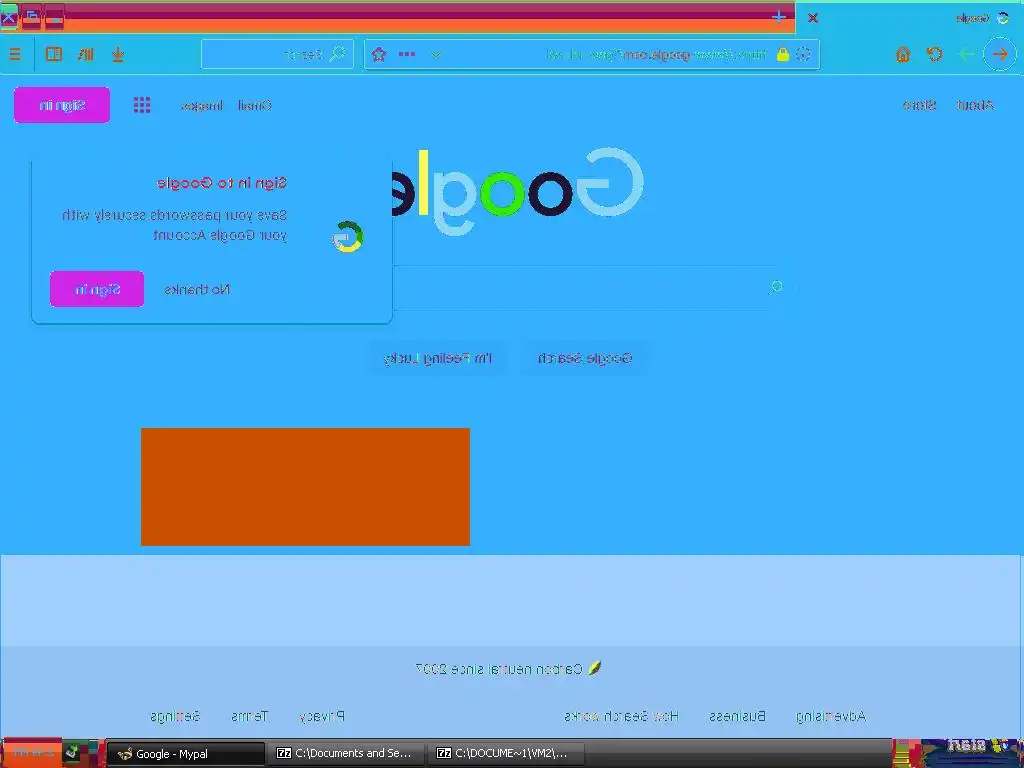Click the magenta Sign in header button
The width and height of the screenshot is (1024, 768).
click(x=62, y=105)
